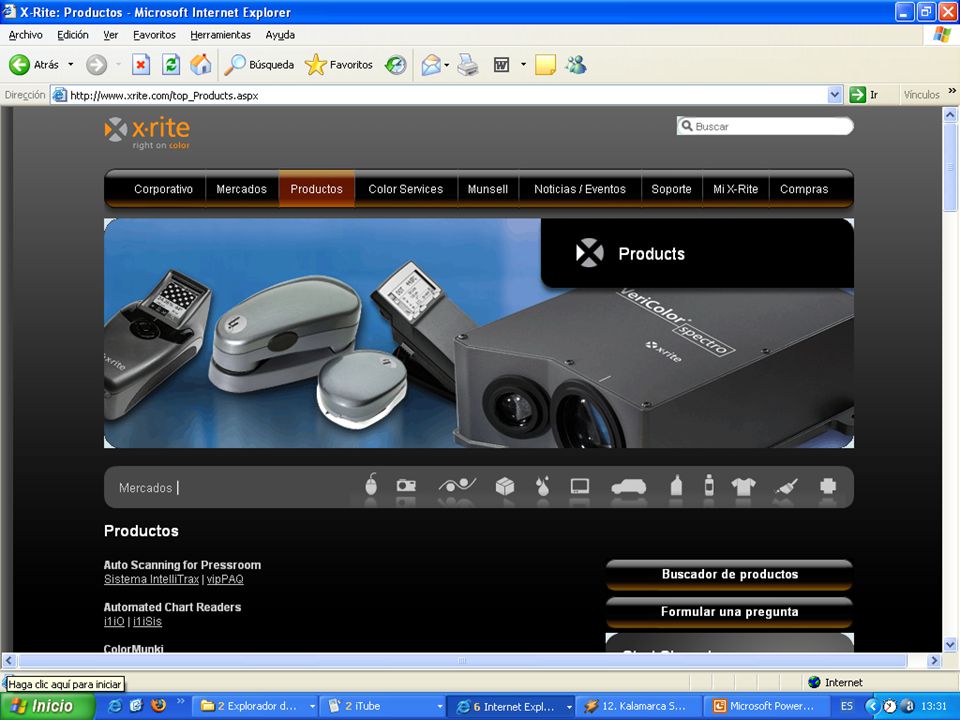
Task: Open the History clock icon
Action: point(396,64)
